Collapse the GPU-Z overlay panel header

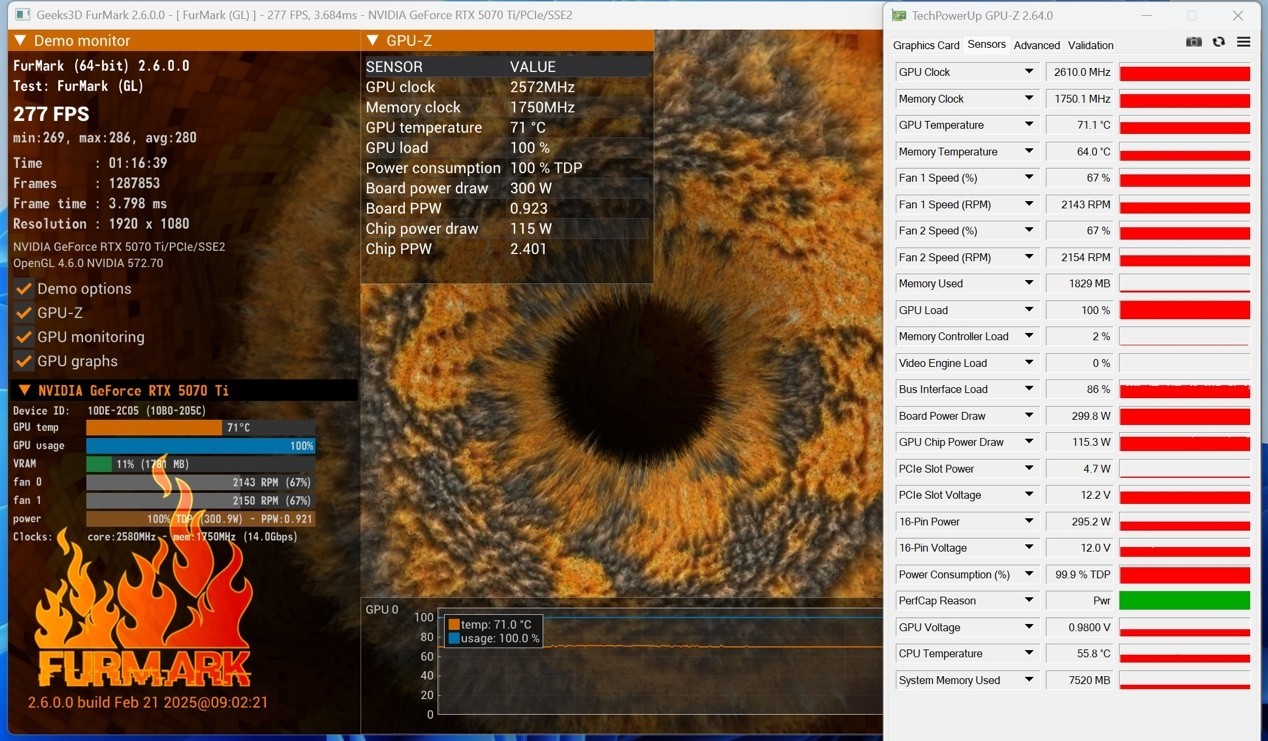pos(373,41)
